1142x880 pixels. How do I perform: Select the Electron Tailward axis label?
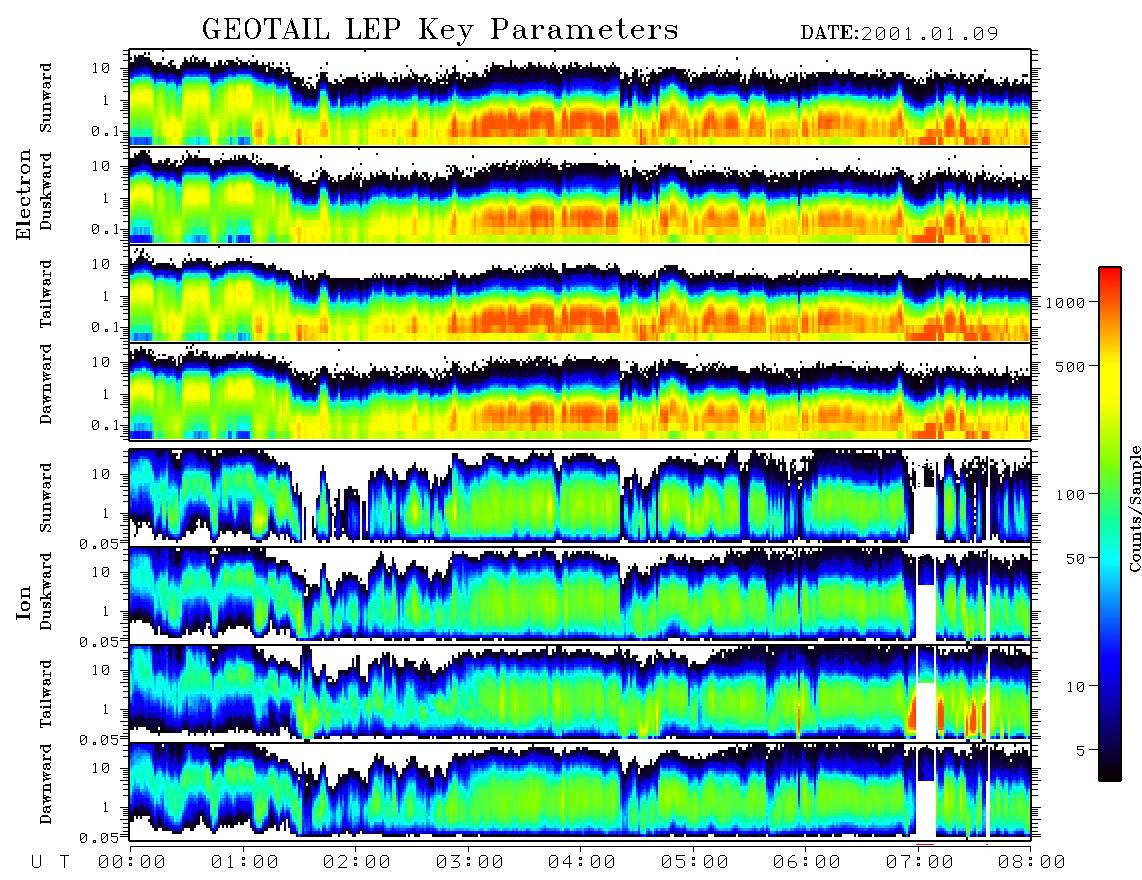pyautogui.click(x=46, y=294)
